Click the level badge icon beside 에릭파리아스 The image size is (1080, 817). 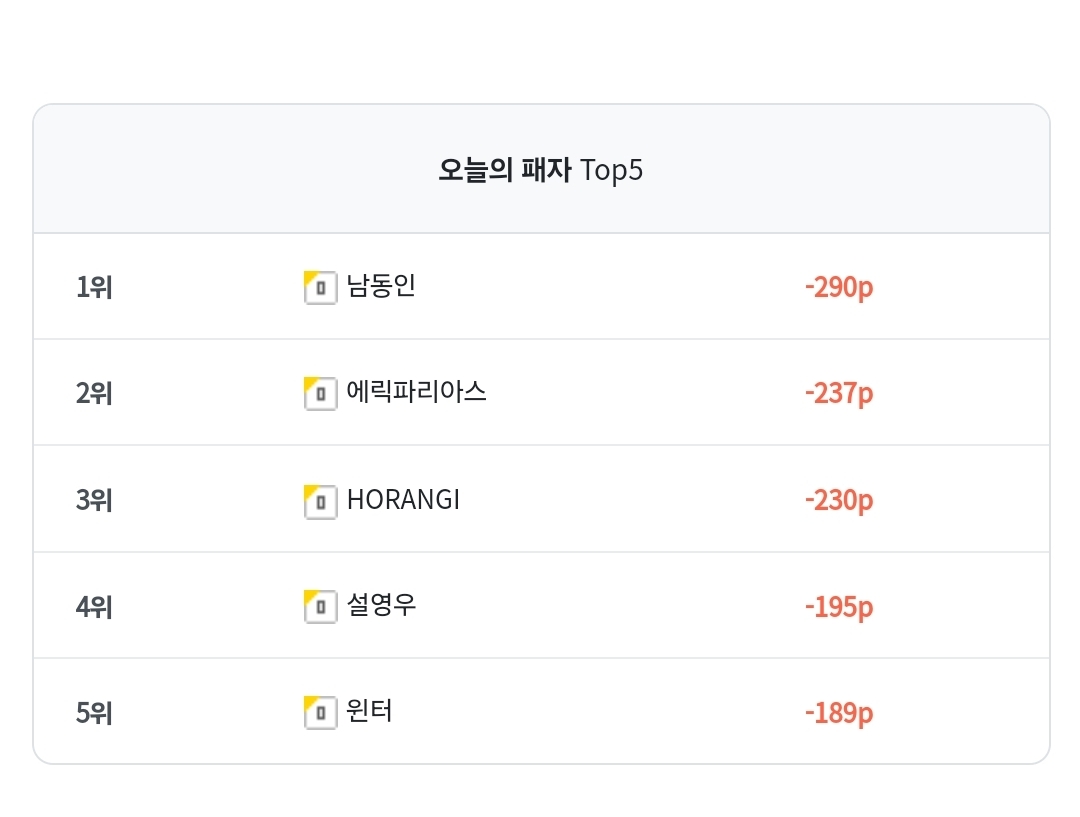(320, 393)
